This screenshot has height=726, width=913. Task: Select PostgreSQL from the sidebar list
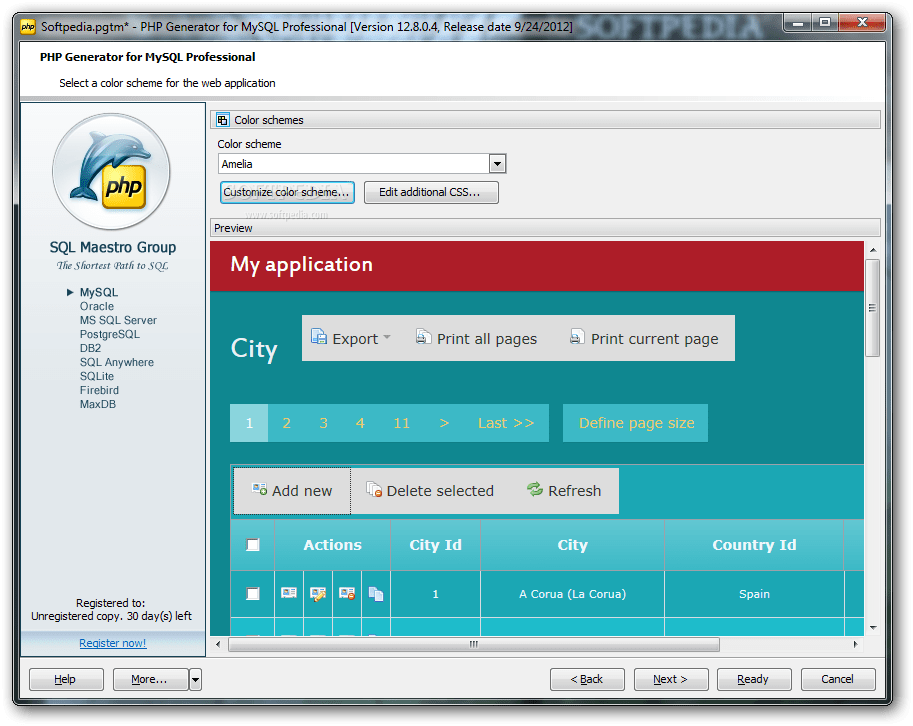(108, 334)
